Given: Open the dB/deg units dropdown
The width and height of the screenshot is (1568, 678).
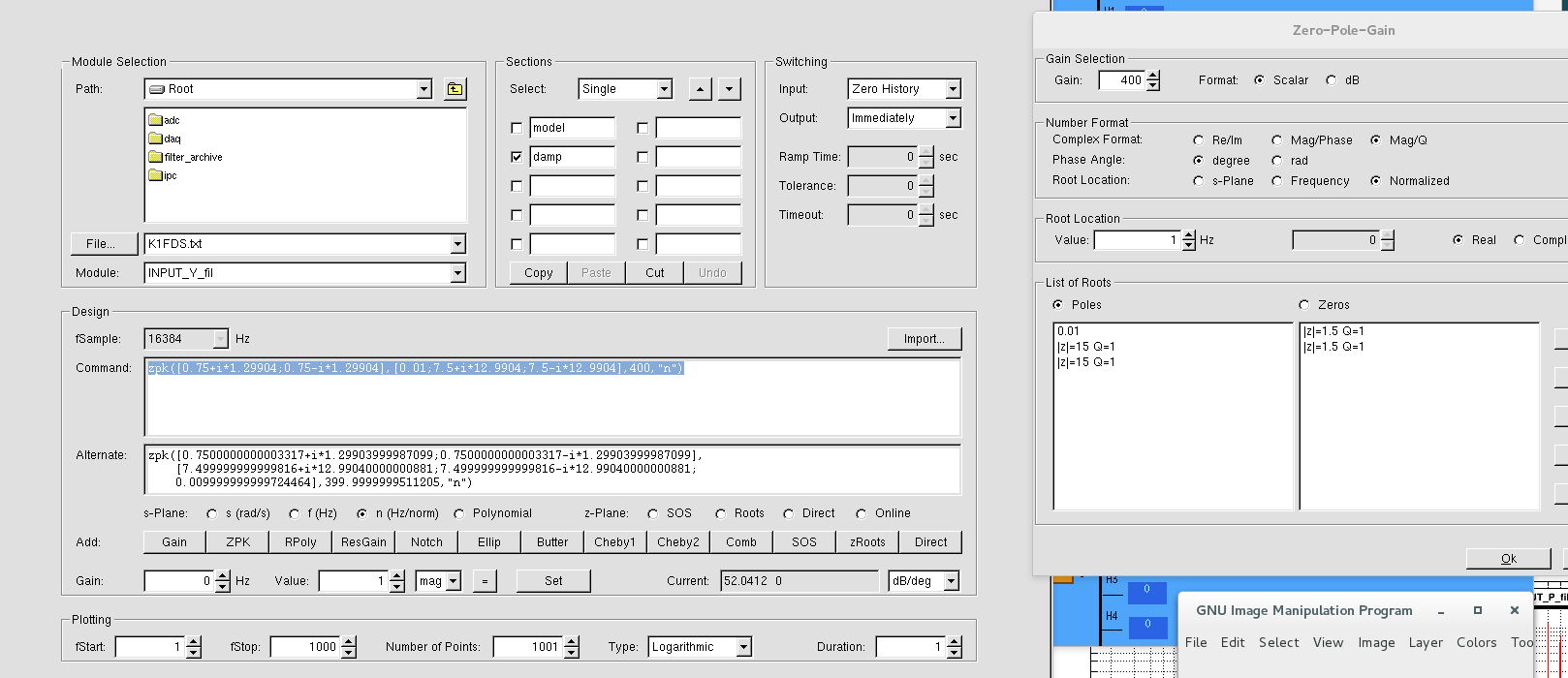Looking at the screenshot, I should [952, 581].
